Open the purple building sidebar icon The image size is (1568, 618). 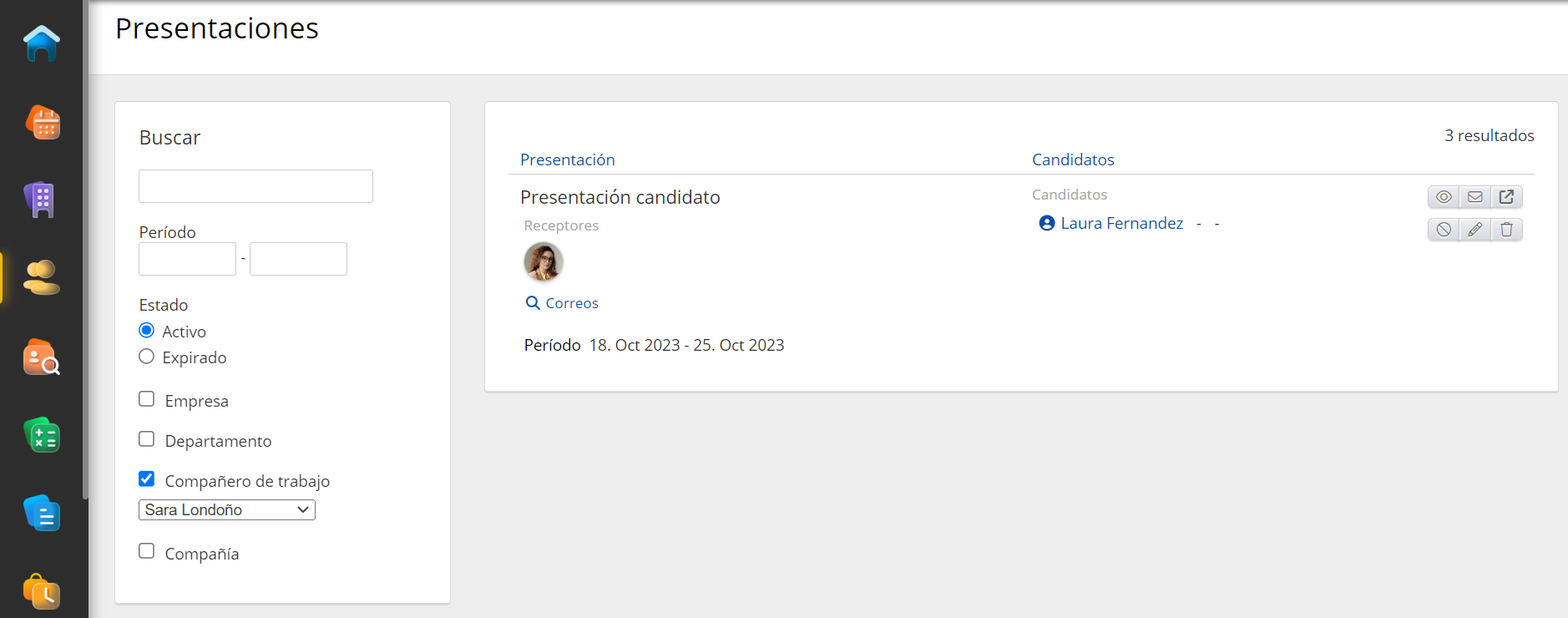(40, 200)
